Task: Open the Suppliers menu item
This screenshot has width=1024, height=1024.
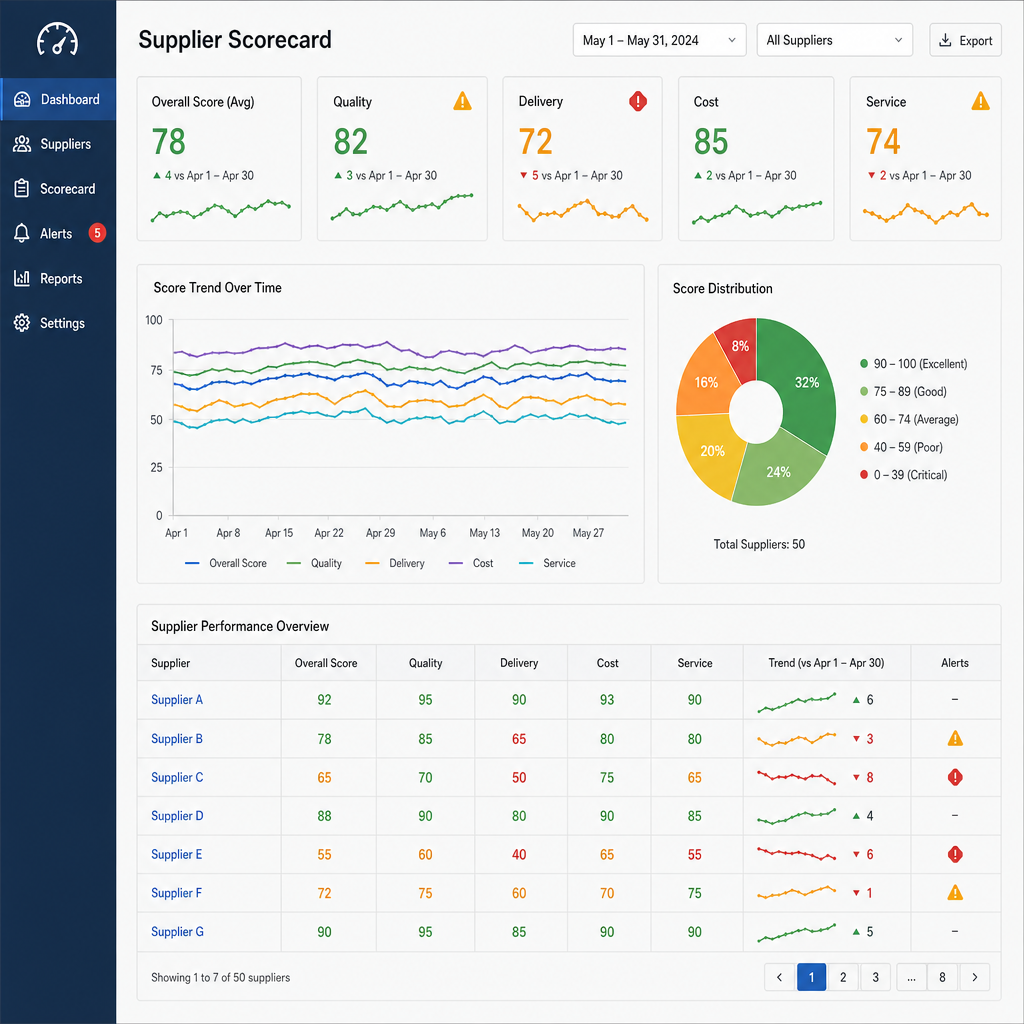Action: 58,144
